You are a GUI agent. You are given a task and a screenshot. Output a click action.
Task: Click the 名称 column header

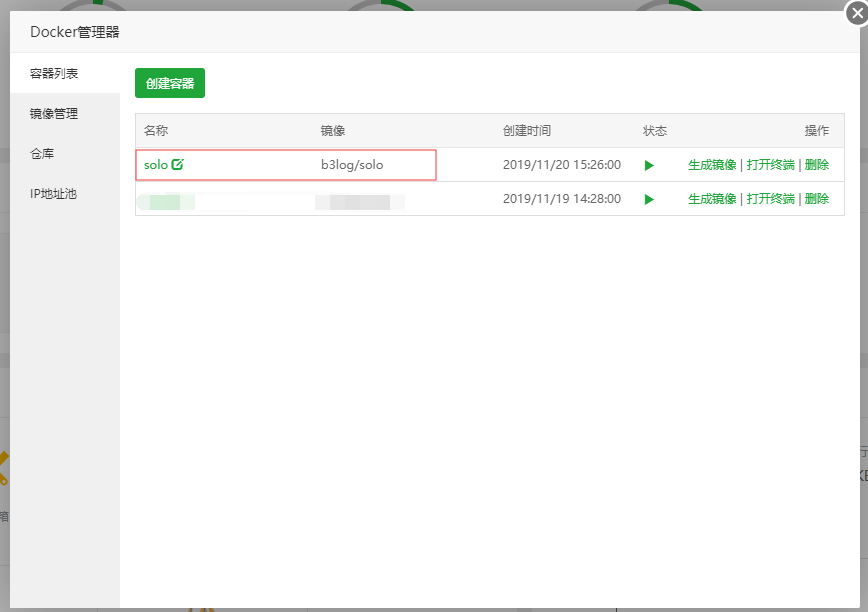[156, 131]
